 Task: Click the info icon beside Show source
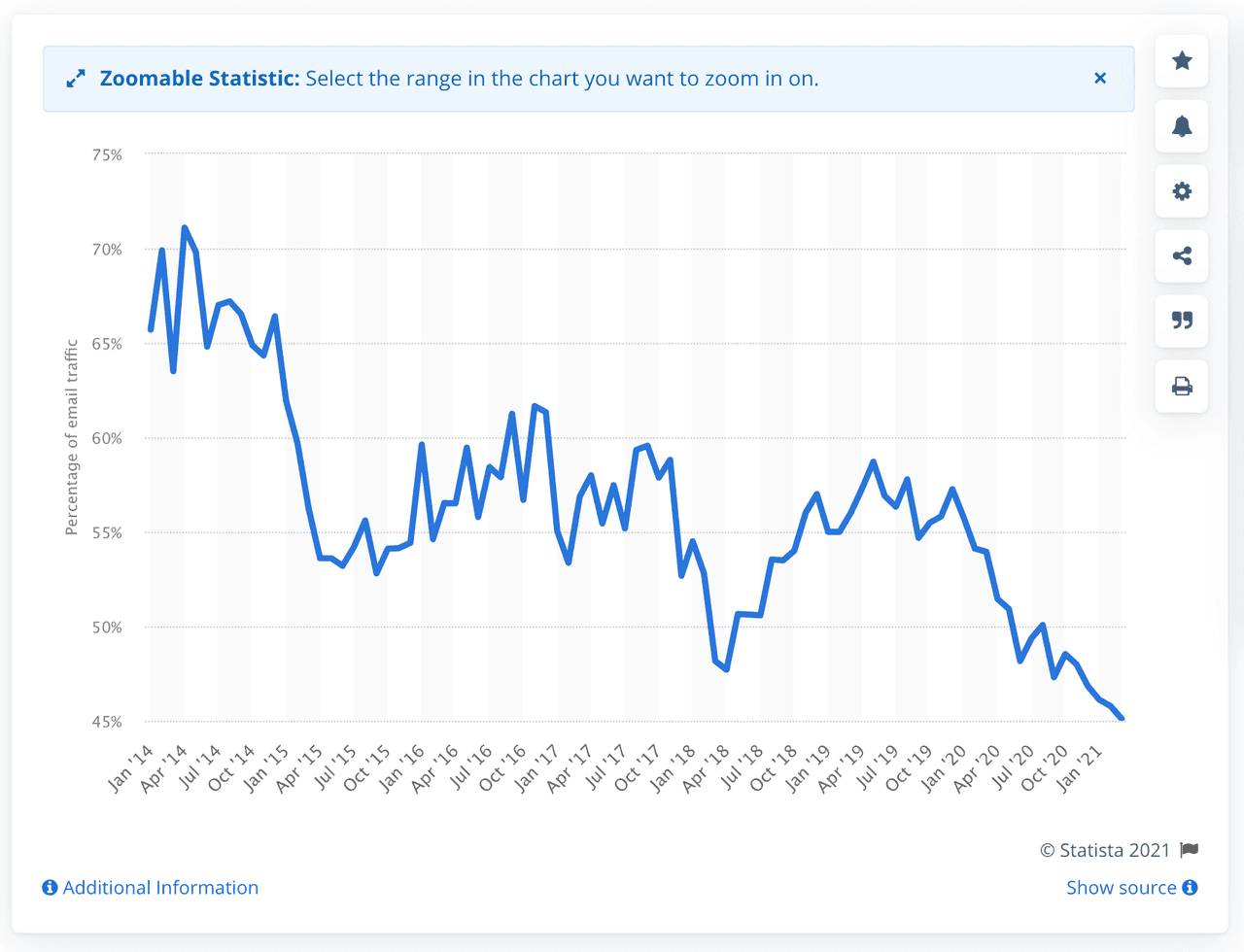click(x=1190, y=888)
